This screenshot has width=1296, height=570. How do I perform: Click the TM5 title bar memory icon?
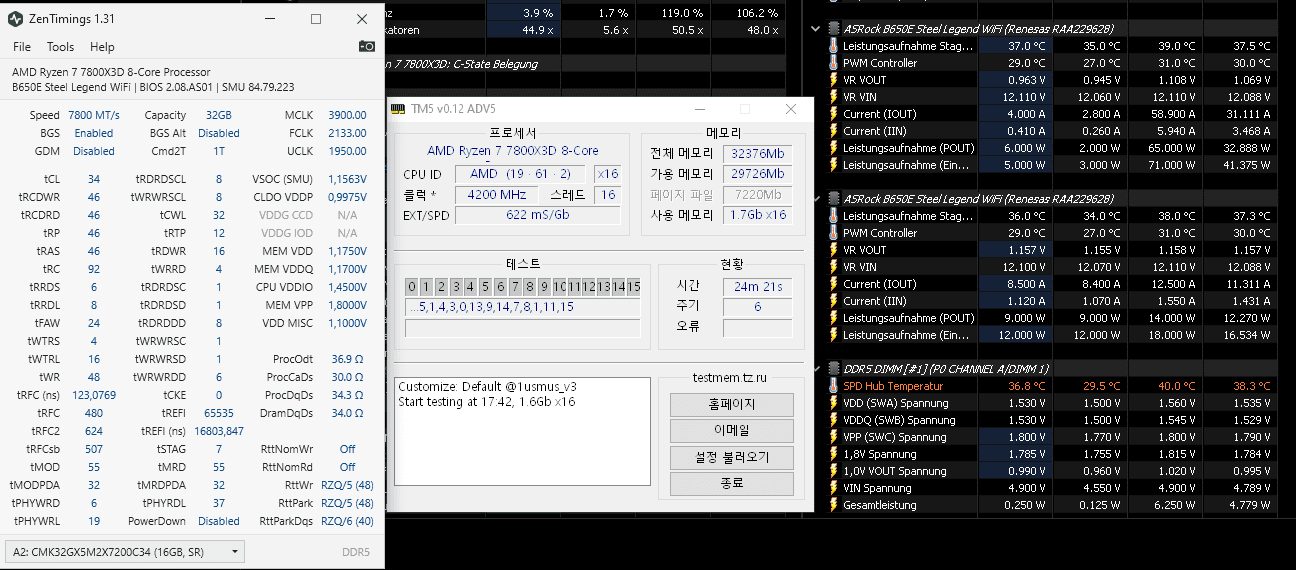(x=398, y=108)
